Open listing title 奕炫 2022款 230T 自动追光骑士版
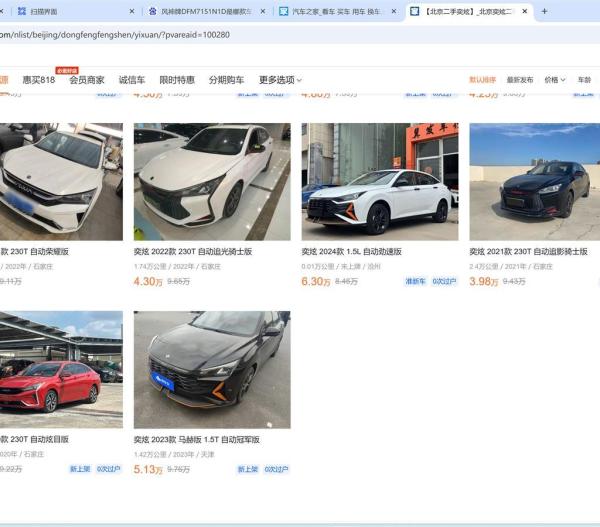Image resolution: width=600 pixels, height=527 pixels. 193,251
